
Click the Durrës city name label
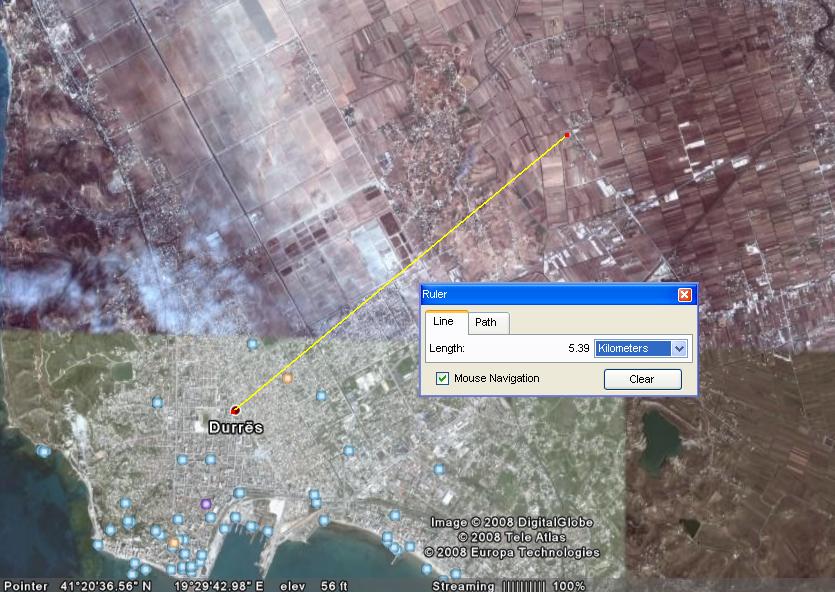[236, 428]
